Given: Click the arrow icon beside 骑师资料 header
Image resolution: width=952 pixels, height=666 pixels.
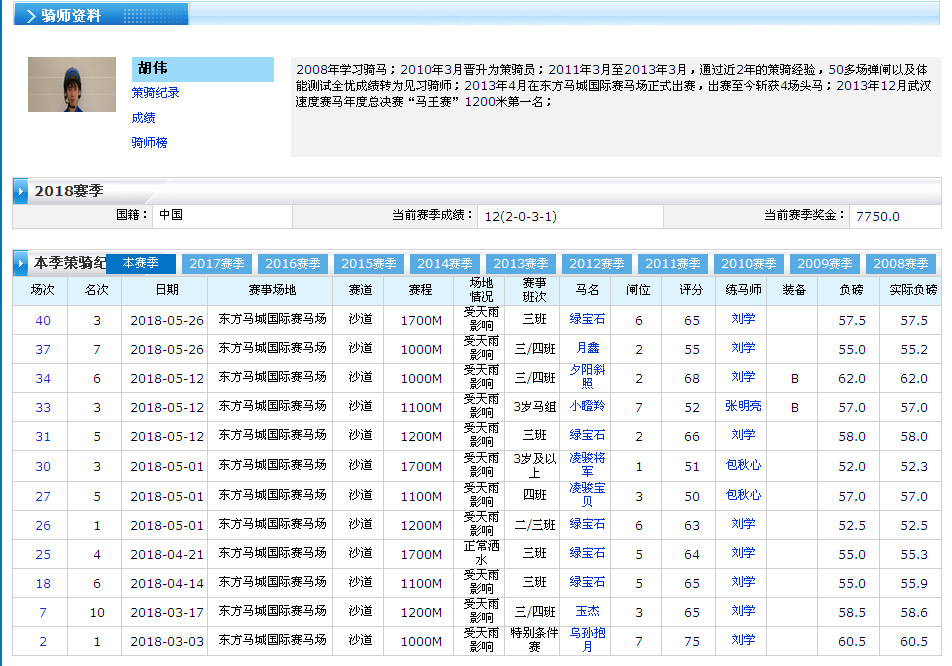Looking at the screenshot, I should pyautogui.click(x=30, y=16).
